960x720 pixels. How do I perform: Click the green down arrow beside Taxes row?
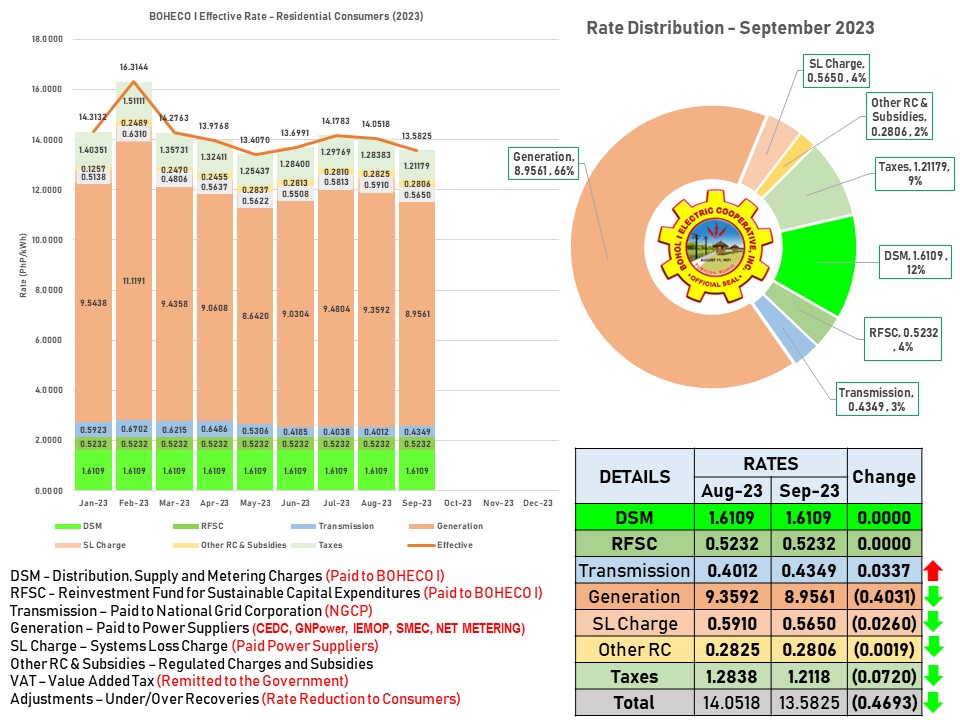[934, 676]
